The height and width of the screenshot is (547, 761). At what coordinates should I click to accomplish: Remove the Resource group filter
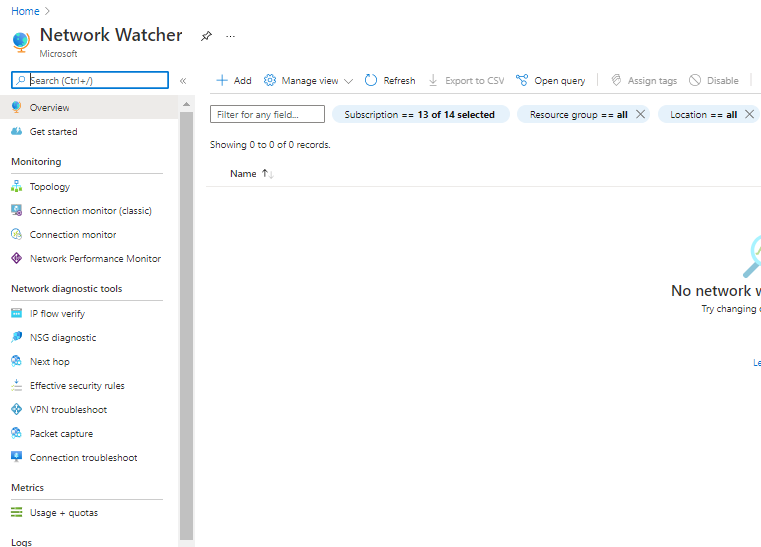pyautogui.click(x=641, y=114)
